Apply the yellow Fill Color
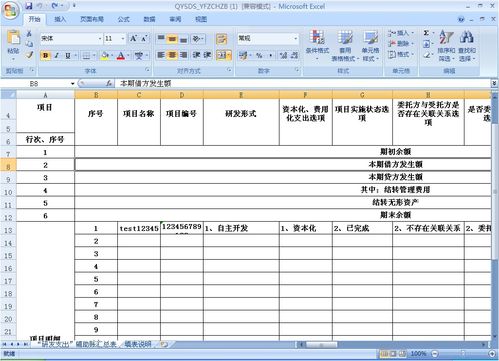Image resolution: width=499 pixels, height=361 pixels. pyautogui.click(x=105, y=56)
